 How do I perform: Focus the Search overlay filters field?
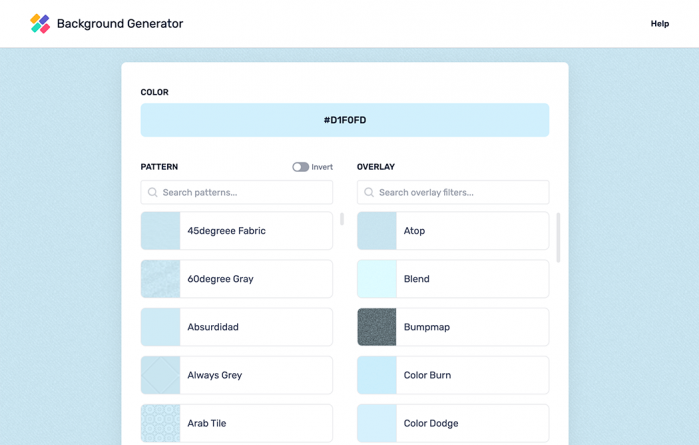pyautogui.click(x=460, y=192)
